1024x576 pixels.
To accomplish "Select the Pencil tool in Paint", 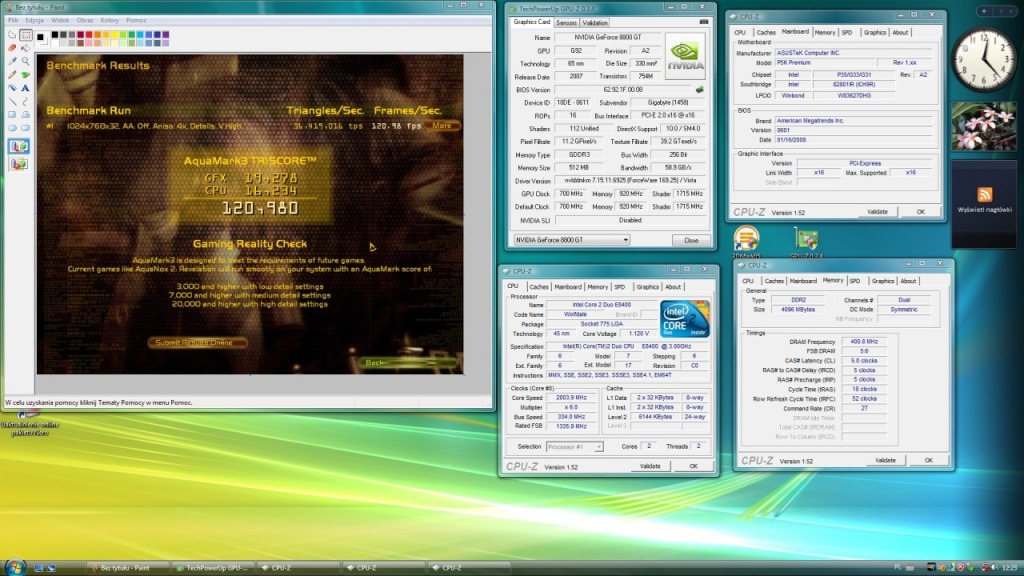I will click(x=12, y=74).
